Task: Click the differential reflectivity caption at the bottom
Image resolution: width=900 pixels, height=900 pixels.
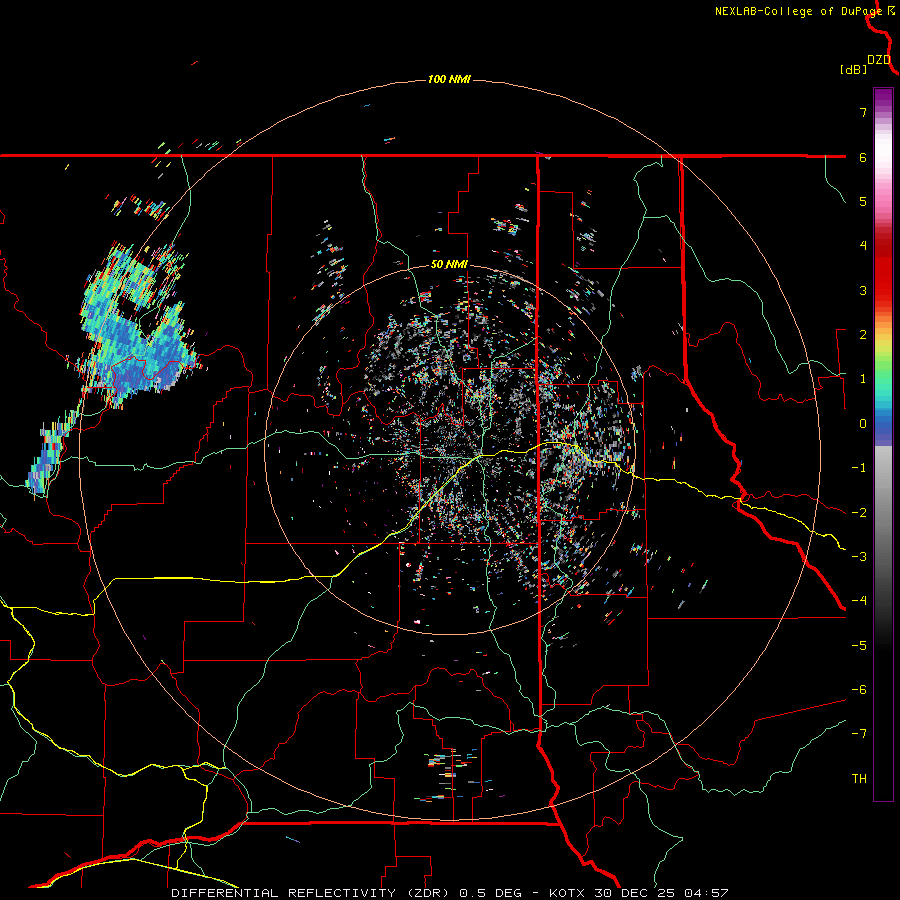Action: click(x=449, y=893)
